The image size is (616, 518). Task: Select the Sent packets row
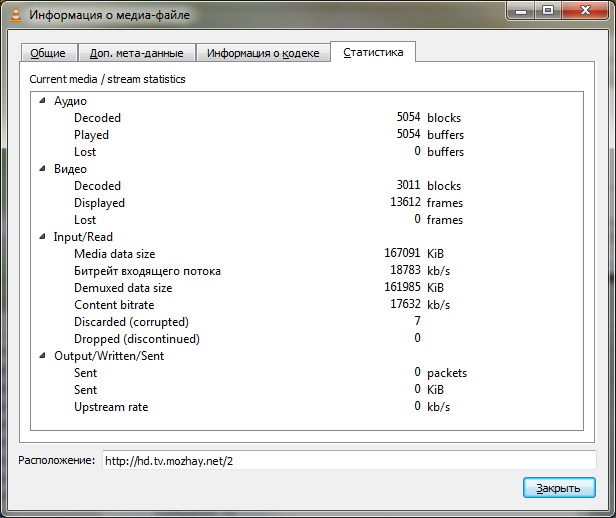coord(306,373)
